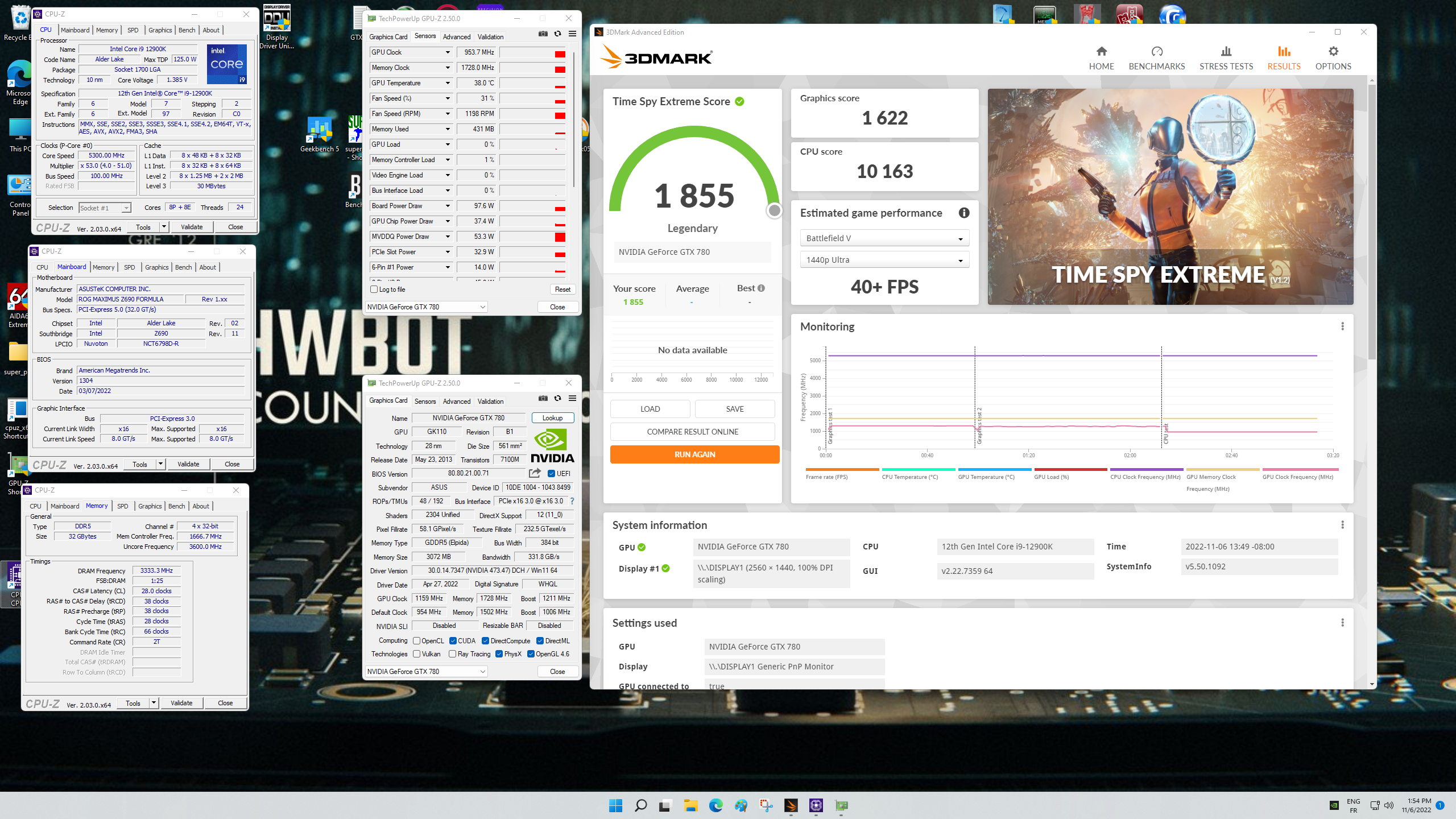Click Reset button in GPU-Z Sensors

click(x=562, y=289)
